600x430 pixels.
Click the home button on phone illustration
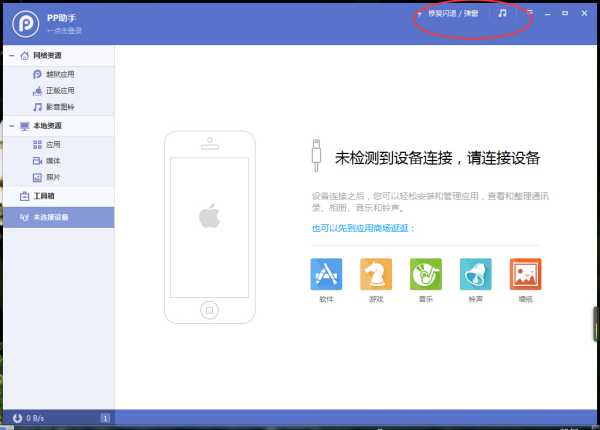pyautogui.click(x=209, y=310)
